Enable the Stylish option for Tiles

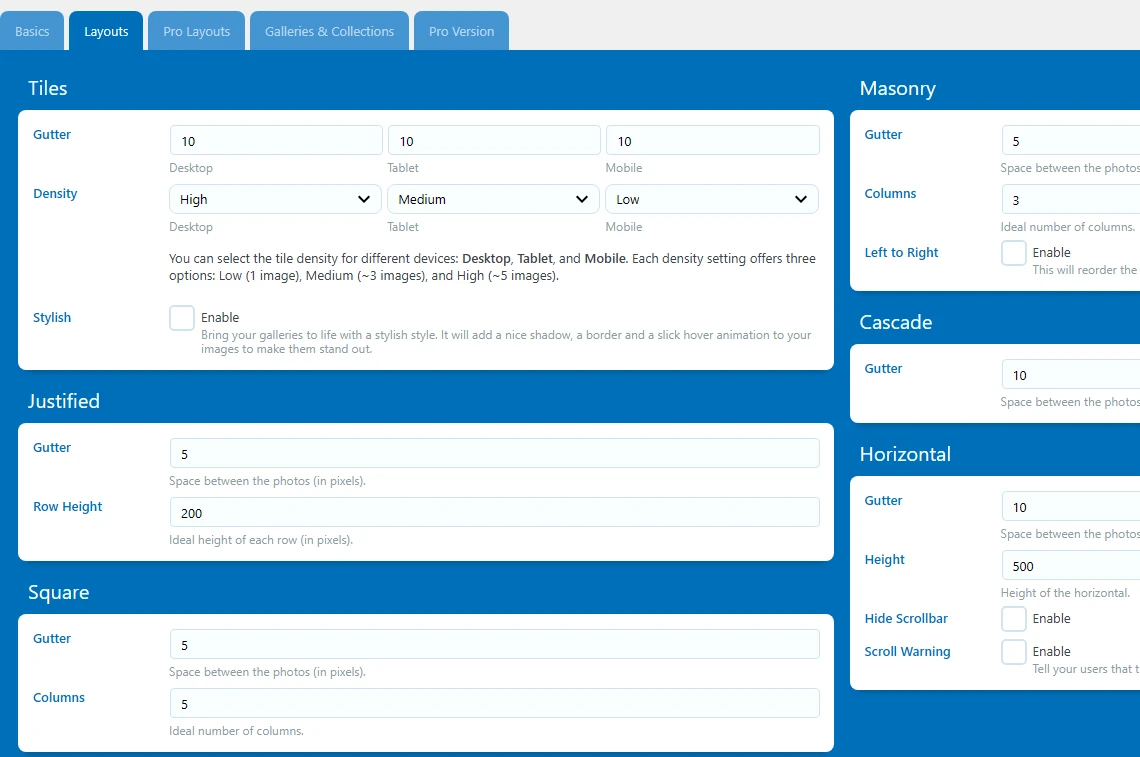click(181, 317)
